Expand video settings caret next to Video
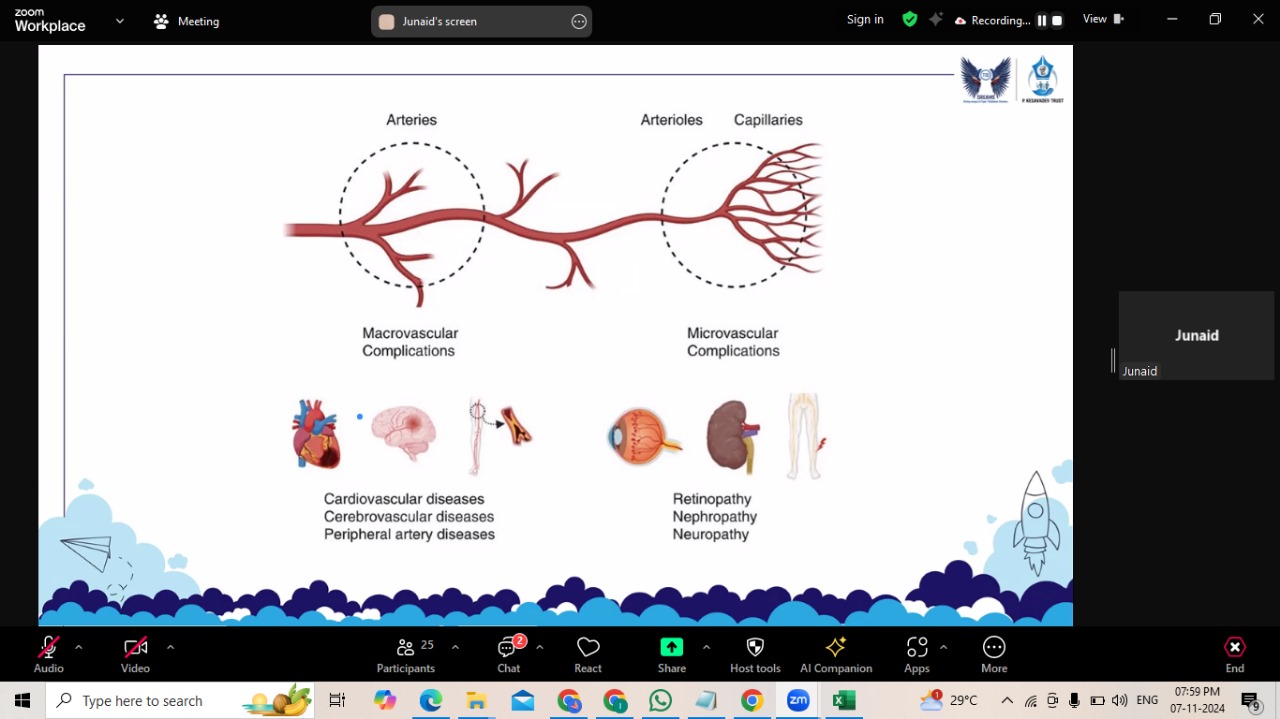Image resolution: width=1280 pixels, height=719 pixels. coord(170,647)
